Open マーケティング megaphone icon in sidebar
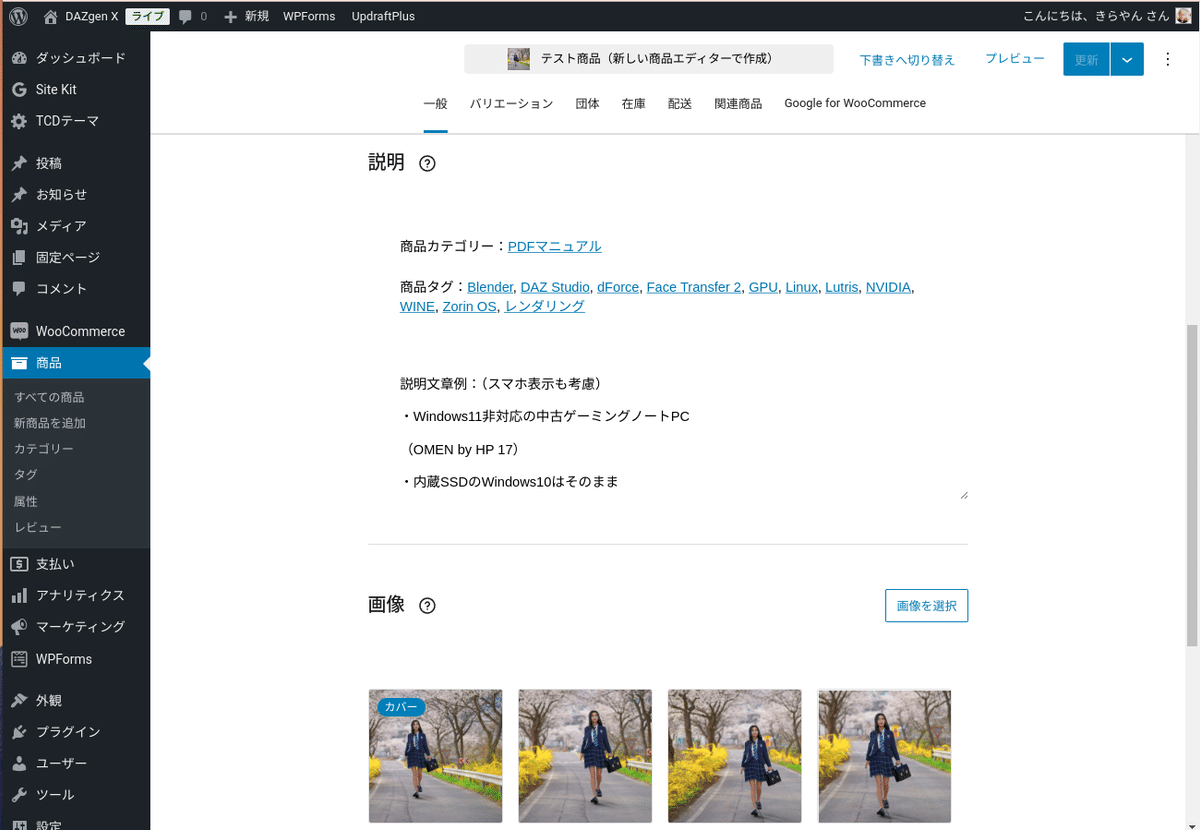Screen dimensions: 1200x830 (19, 626)
